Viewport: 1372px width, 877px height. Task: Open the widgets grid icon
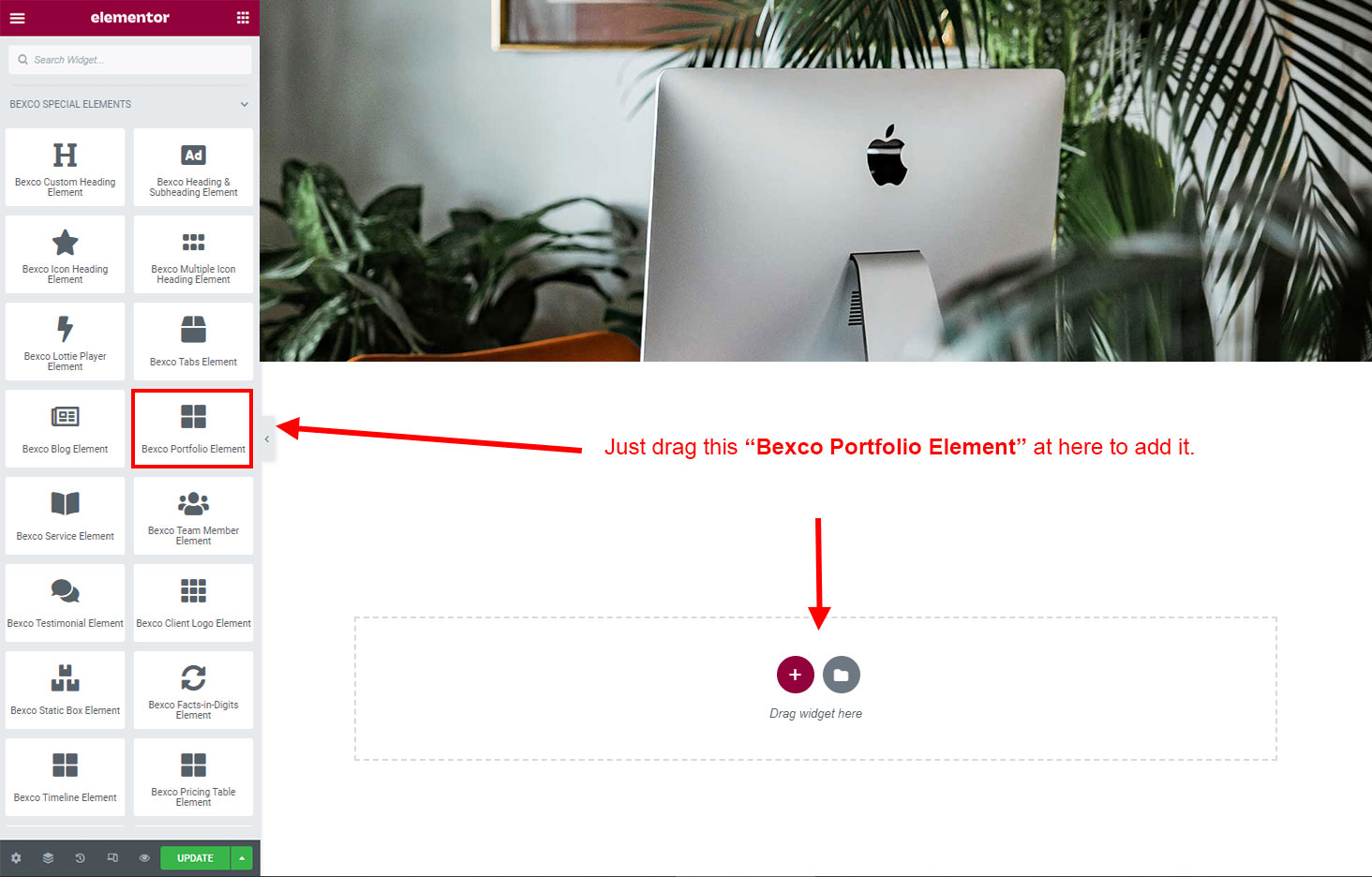pos(243,18)
